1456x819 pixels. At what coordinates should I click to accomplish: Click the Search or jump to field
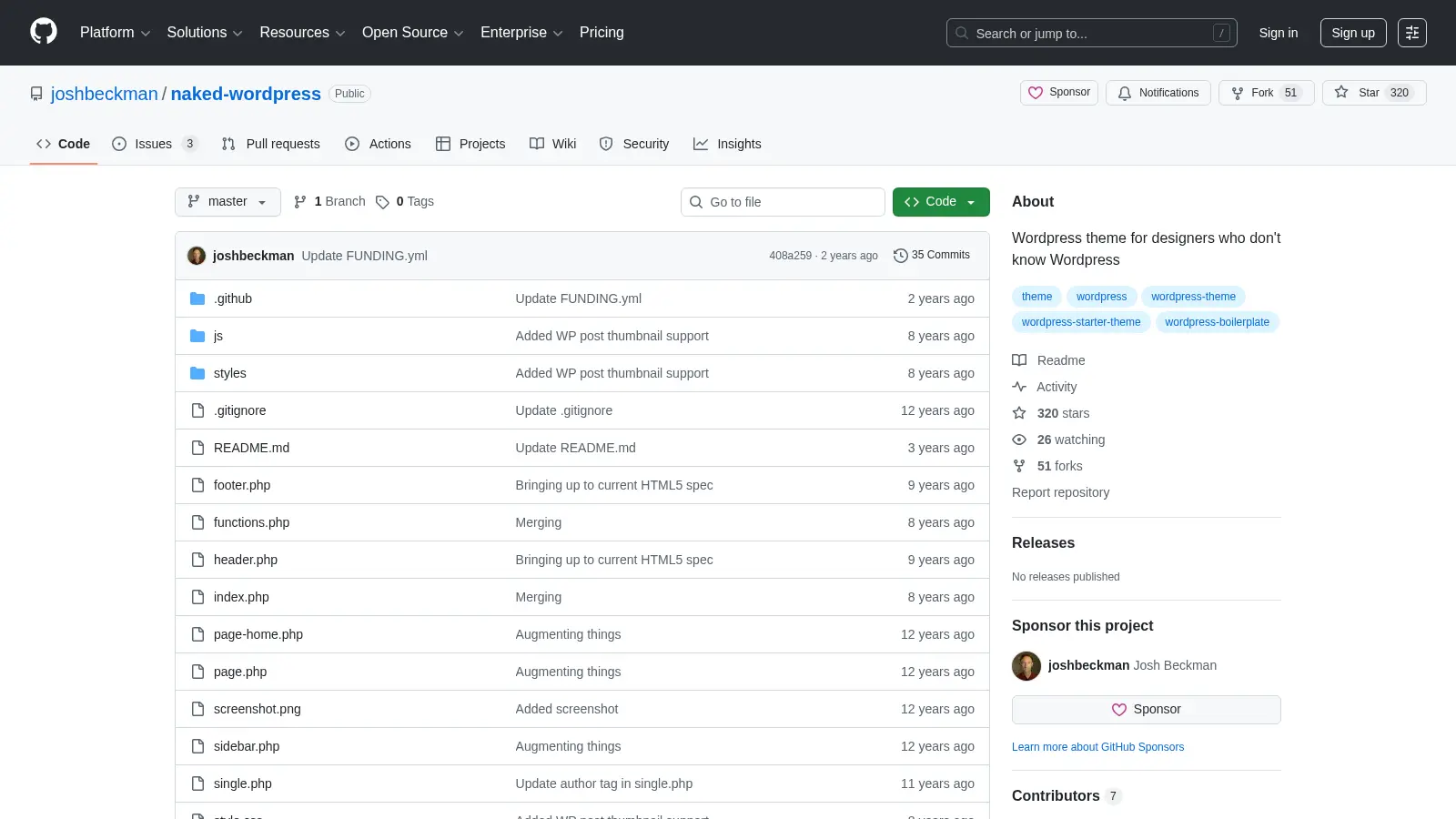pos(1092,33)
